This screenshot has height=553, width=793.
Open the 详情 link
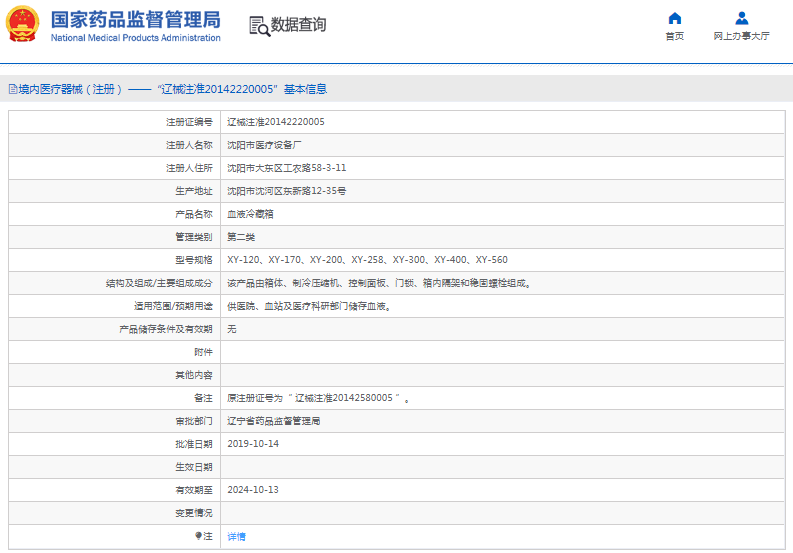coord(236,536)
